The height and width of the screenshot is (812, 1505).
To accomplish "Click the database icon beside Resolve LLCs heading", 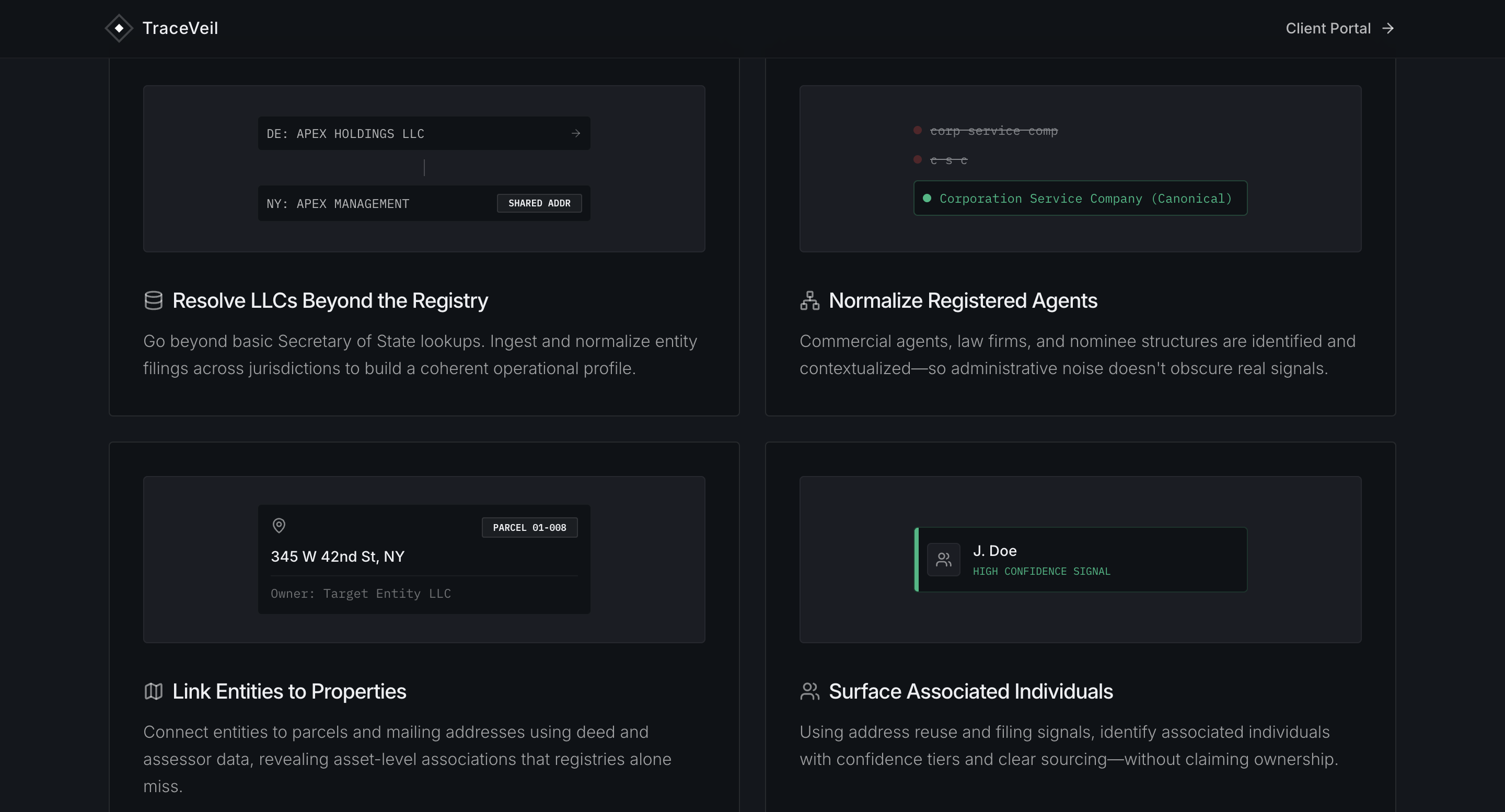I will click(x=153, y=300).
